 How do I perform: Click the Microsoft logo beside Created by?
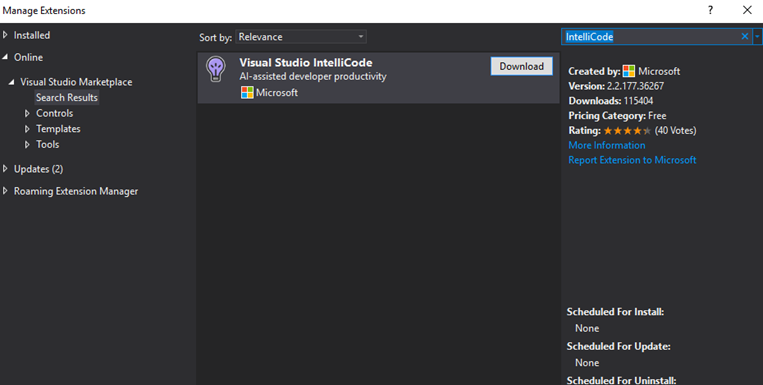[629, 71]
